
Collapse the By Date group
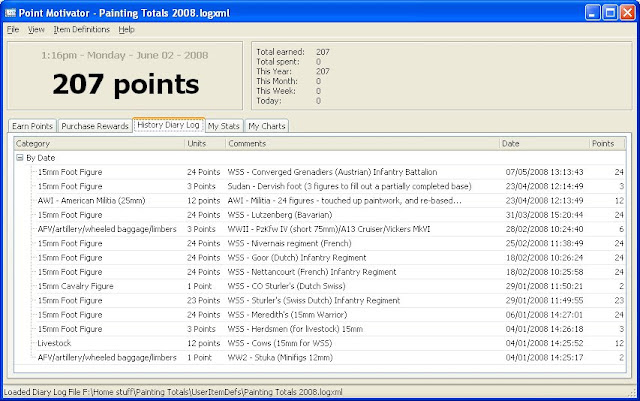[20, 158]
